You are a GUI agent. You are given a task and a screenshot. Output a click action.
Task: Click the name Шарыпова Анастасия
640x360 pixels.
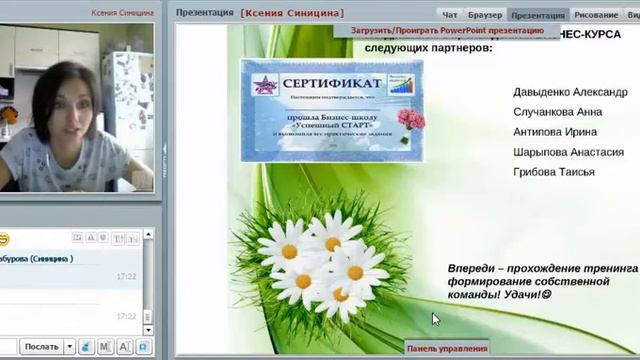coord(569,152)
